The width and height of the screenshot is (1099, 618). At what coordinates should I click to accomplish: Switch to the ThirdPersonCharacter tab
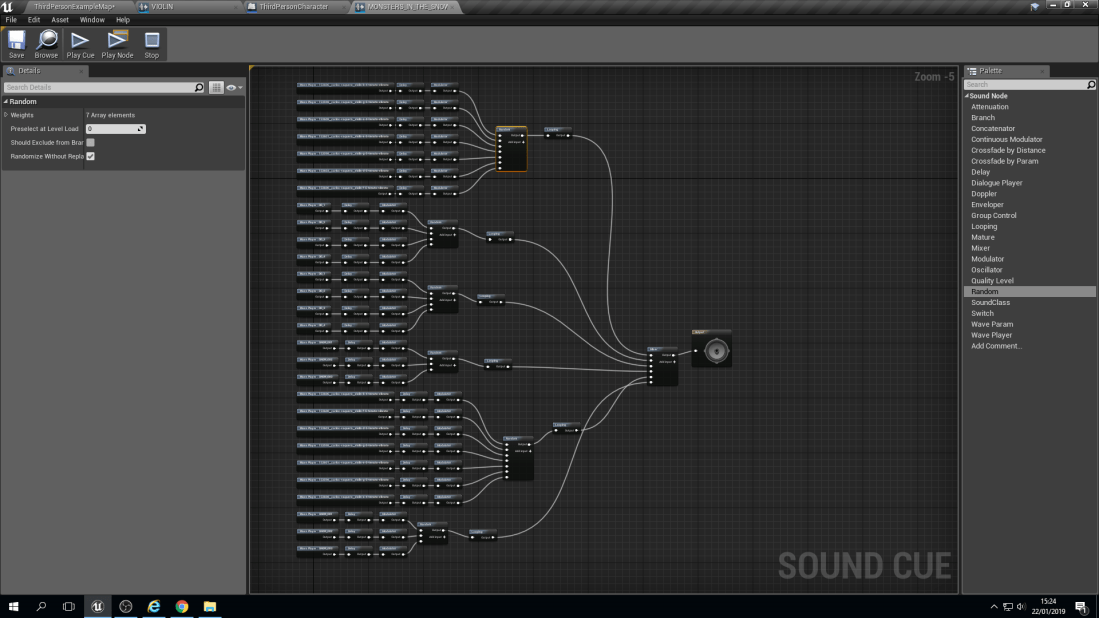(x=294, y=6)
